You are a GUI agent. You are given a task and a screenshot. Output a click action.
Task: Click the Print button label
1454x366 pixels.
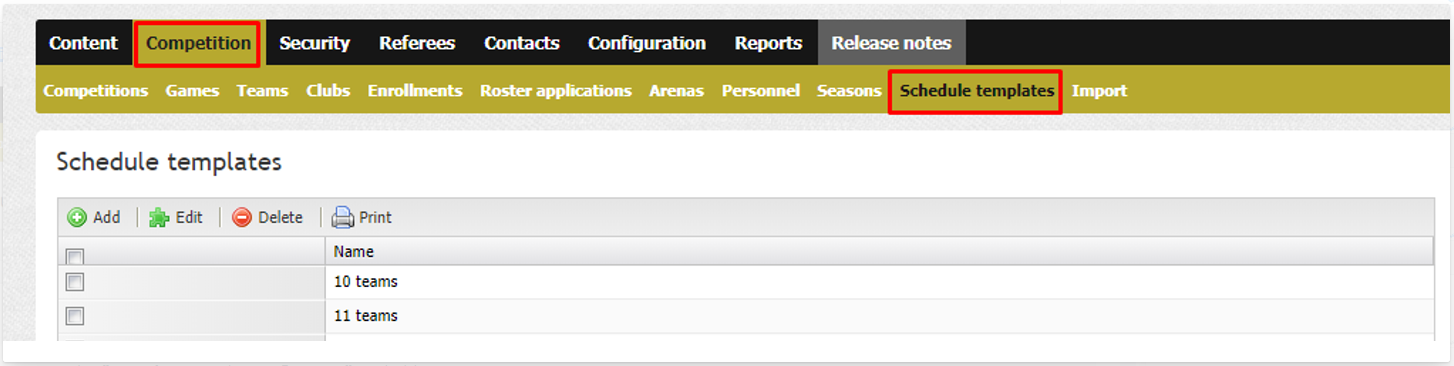(x=376, y=217)
